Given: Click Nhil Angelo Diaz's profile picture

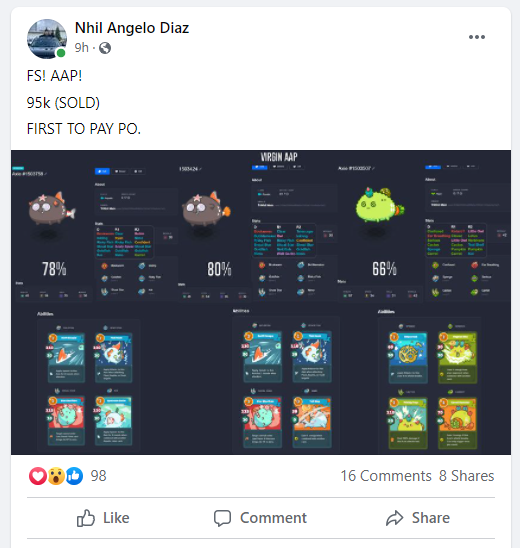Looking at the screenshot, I should click(x=47, y=39).
